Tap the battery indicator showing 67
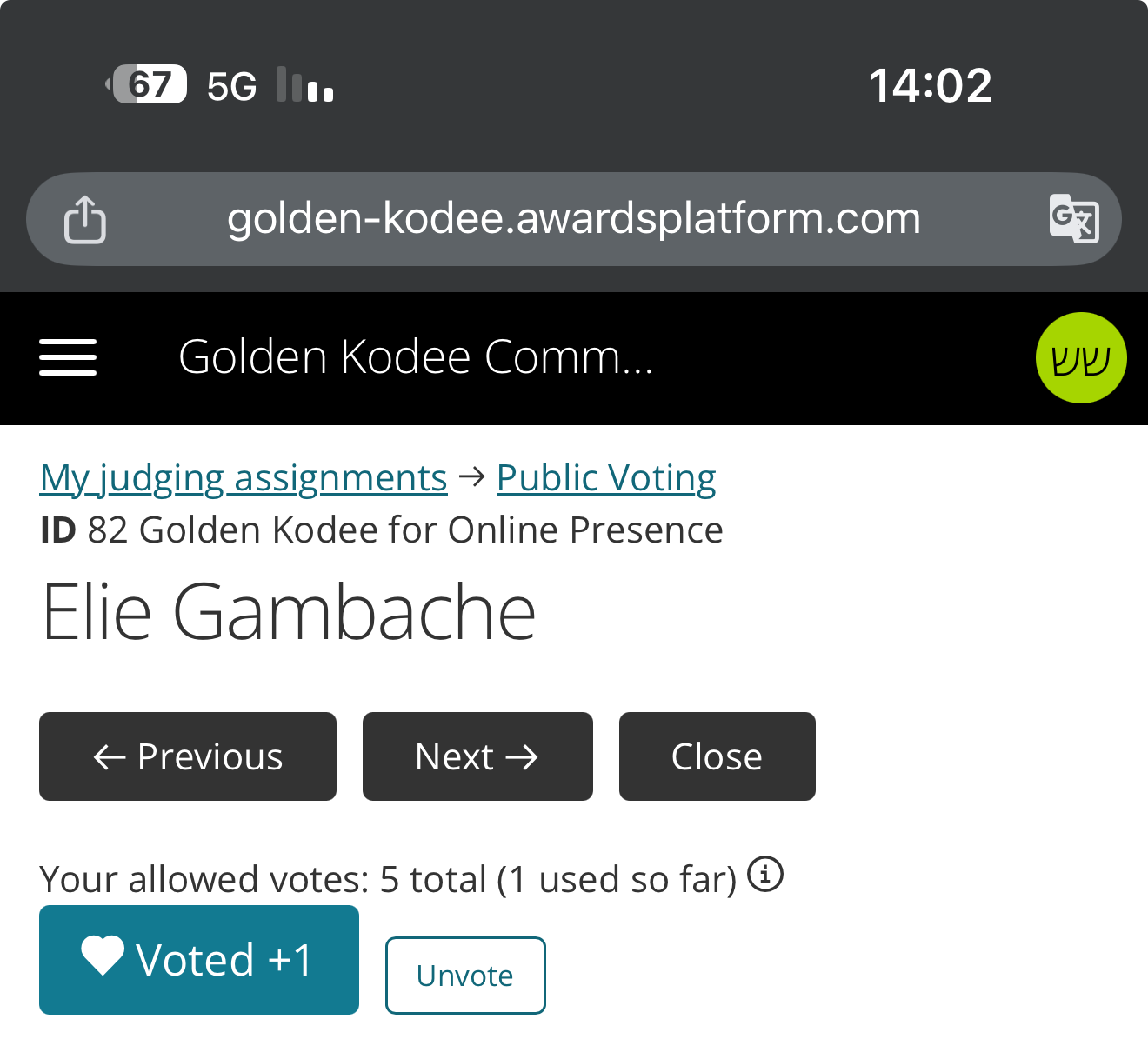 [x=149, y=84]
